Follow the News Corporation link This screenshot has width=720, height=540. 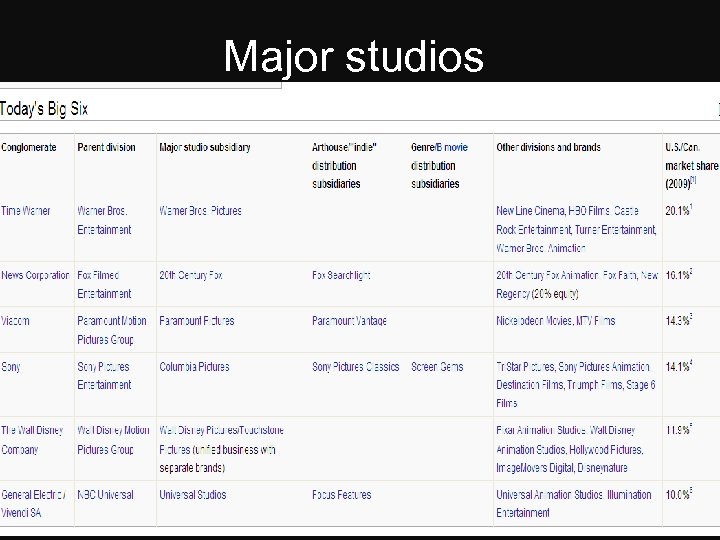coord(35,275)
